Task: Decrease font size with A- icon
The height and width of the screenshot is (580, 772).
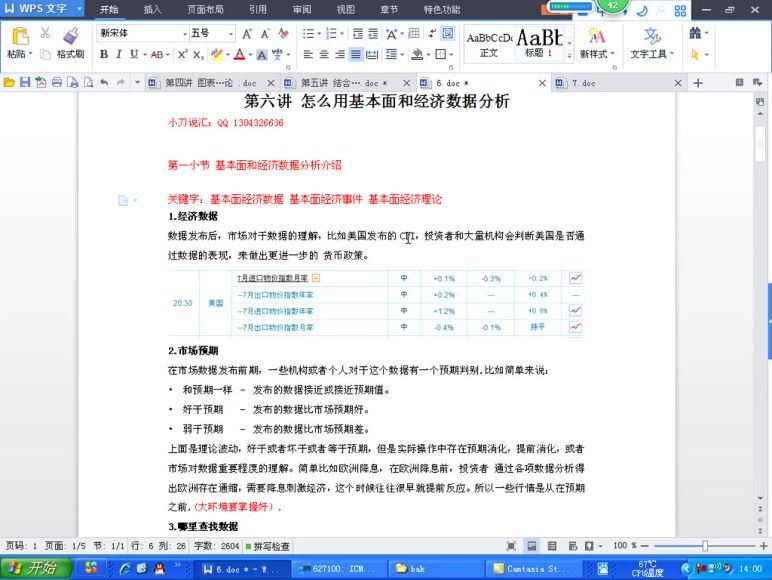Action: click(265, 33)
